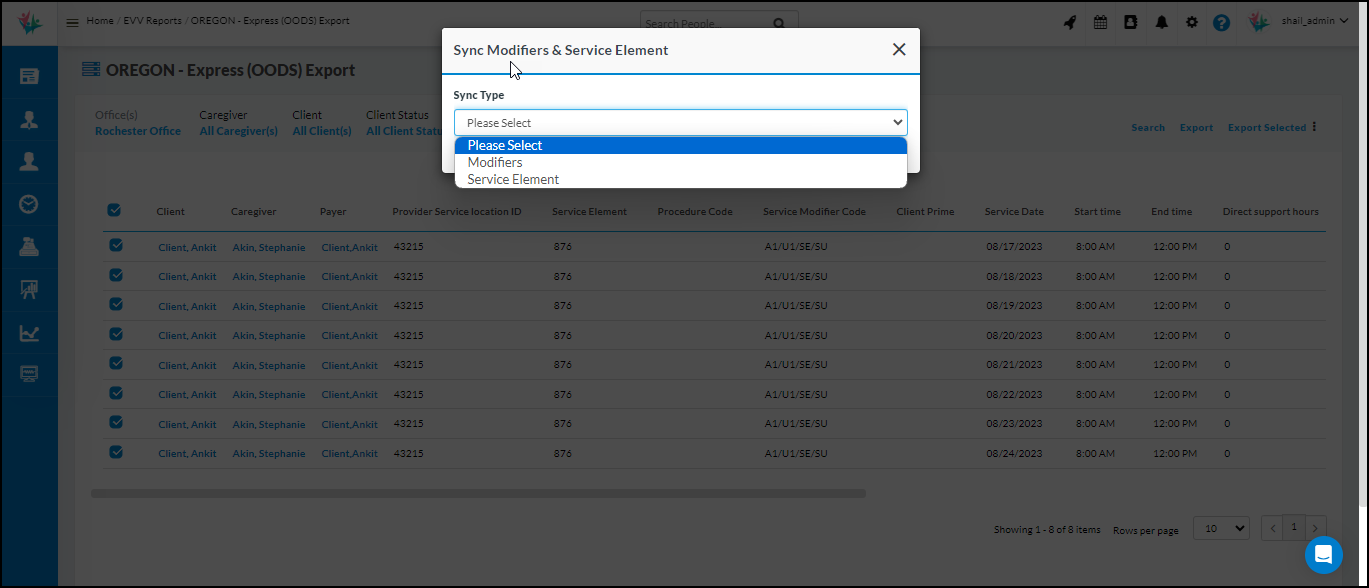This screenshot has height=588, width=1369.
Task: Uncheck the first visit row dated 08/17/2023
Action: click(x=113, y=246)
